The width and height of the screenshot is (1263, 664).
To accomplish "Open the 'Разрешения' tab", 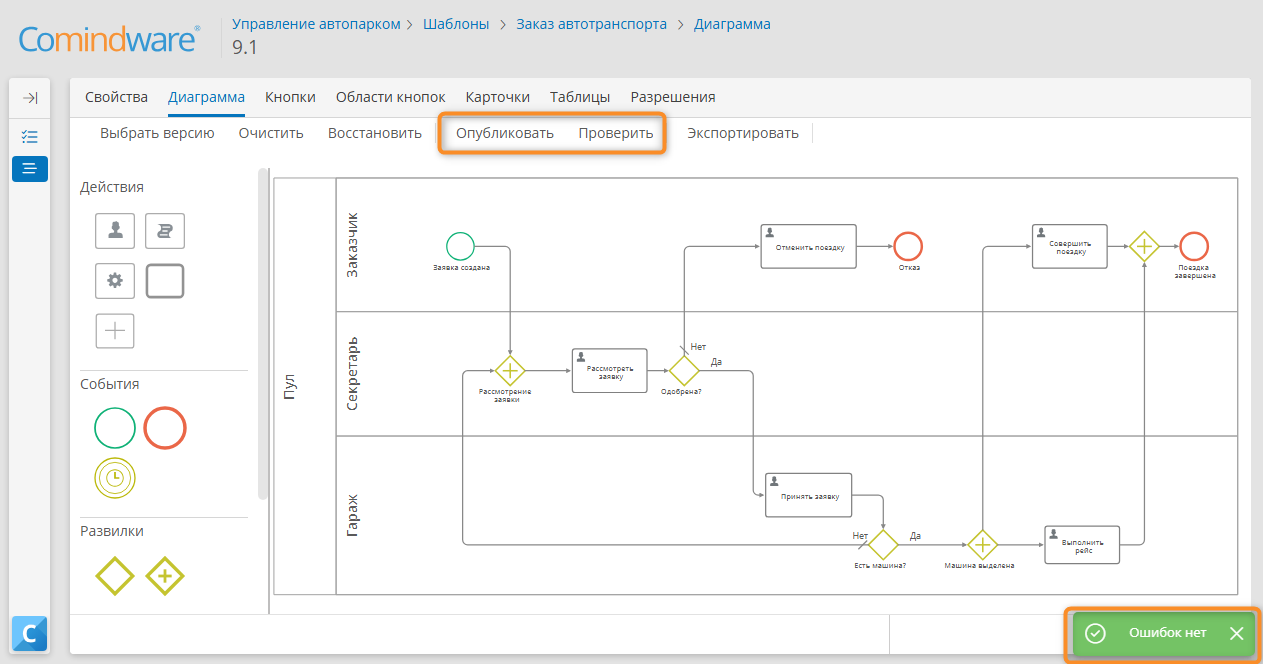I will [x=673, y=97].
